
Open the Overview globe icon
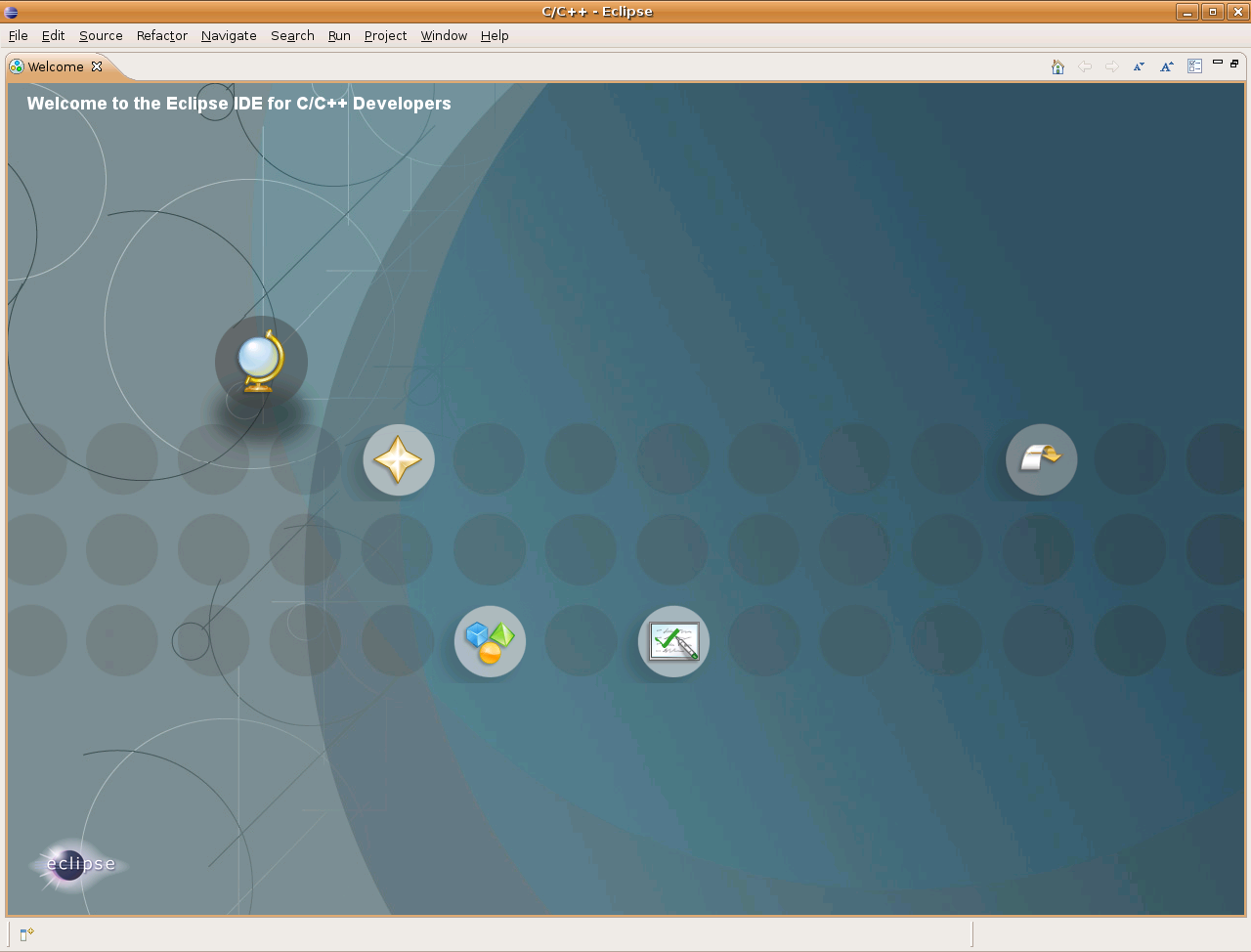click(x=261, y=362)
